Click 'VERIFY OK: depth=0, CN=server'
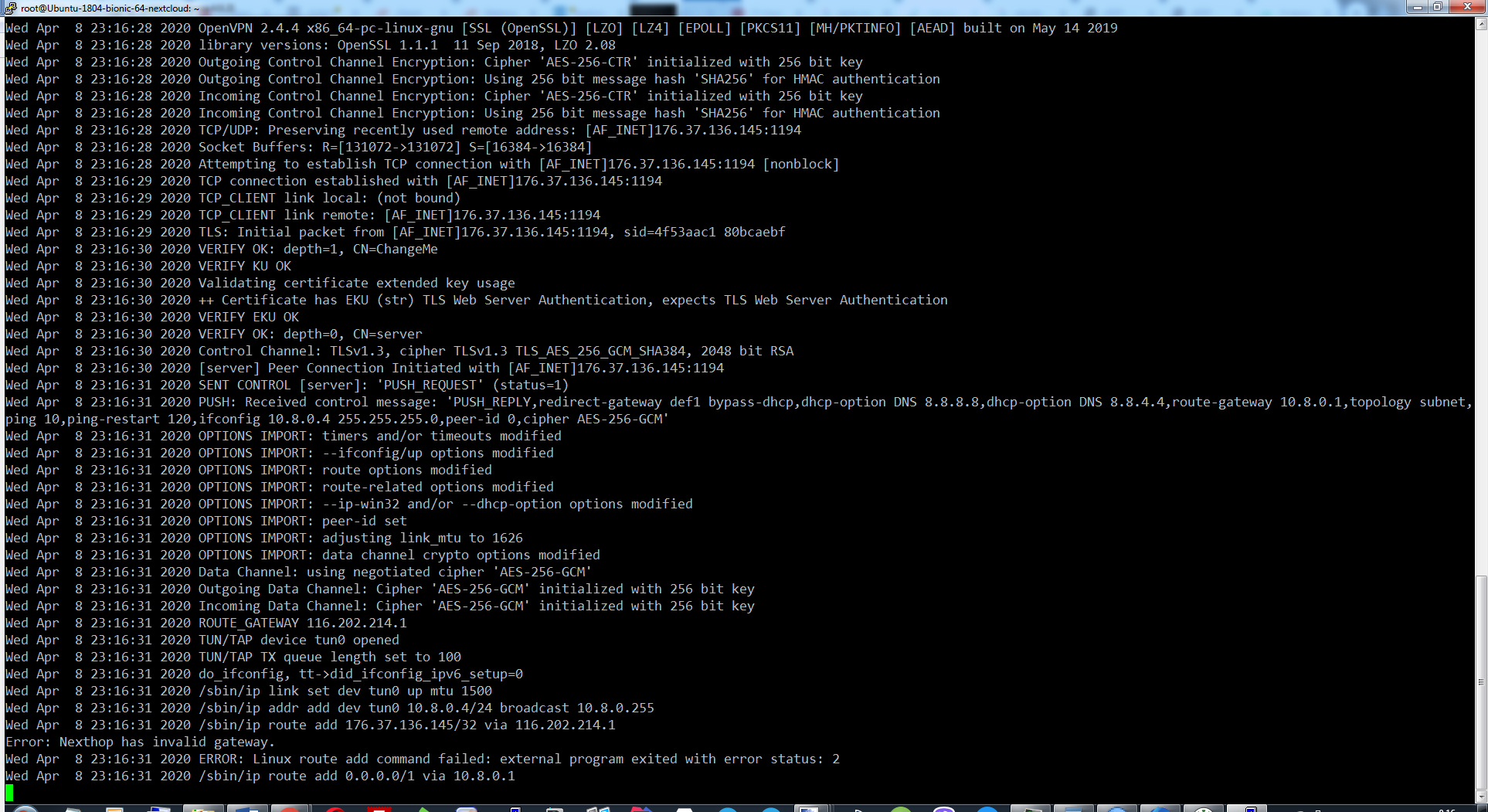The width and height of the screenshot is (1488, 812). point(311,334)
